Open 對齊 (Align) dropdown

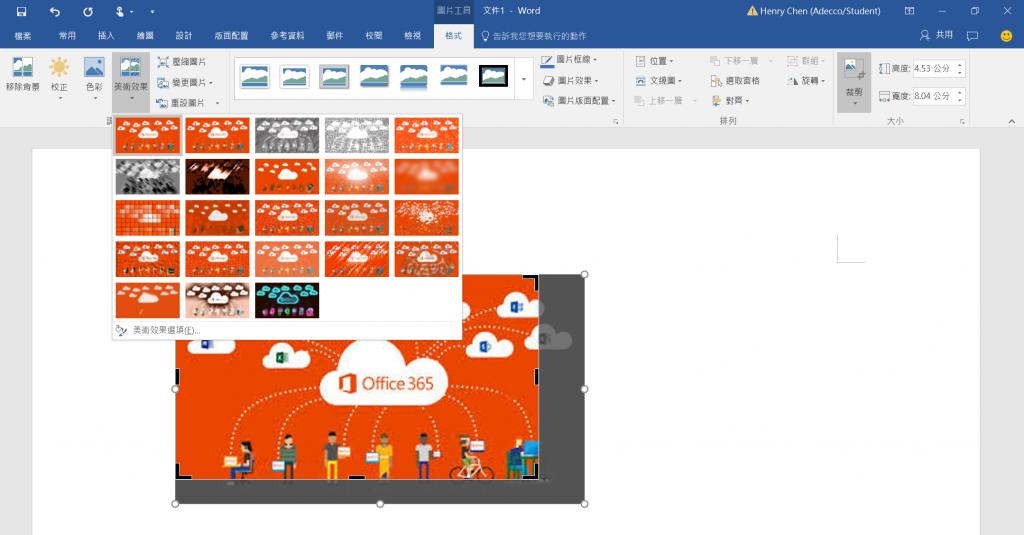pyautogui.click(x=730, y=101)
